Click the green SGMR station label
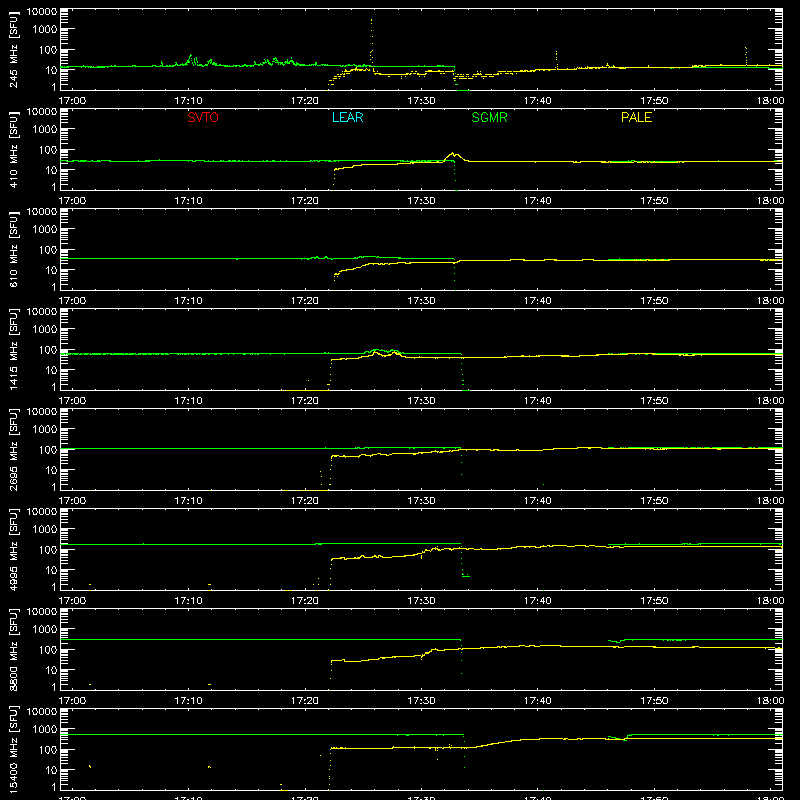Image resolution: width=800 pixels, height=800 pixels. click(489, 117)
